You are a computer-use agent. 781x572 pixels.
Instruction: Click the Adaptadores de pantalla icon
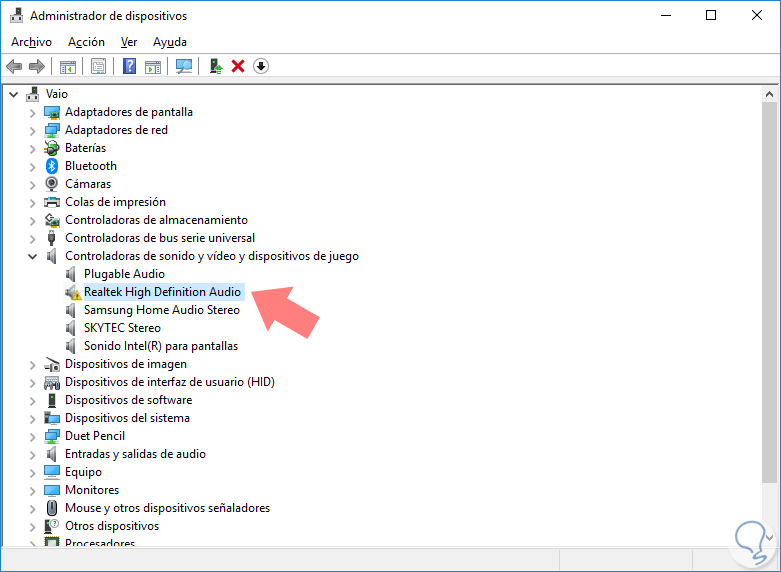(52, 112)
